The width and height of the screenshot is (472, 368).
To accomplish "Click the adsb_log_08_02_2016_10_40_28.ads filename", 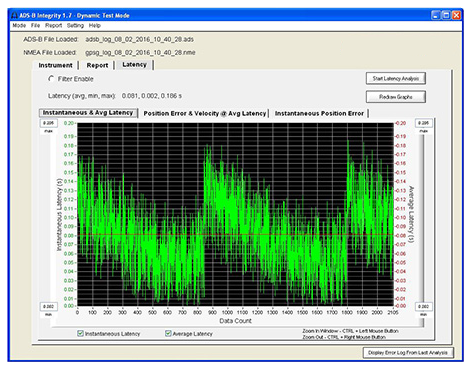I will tap(139, 39).
